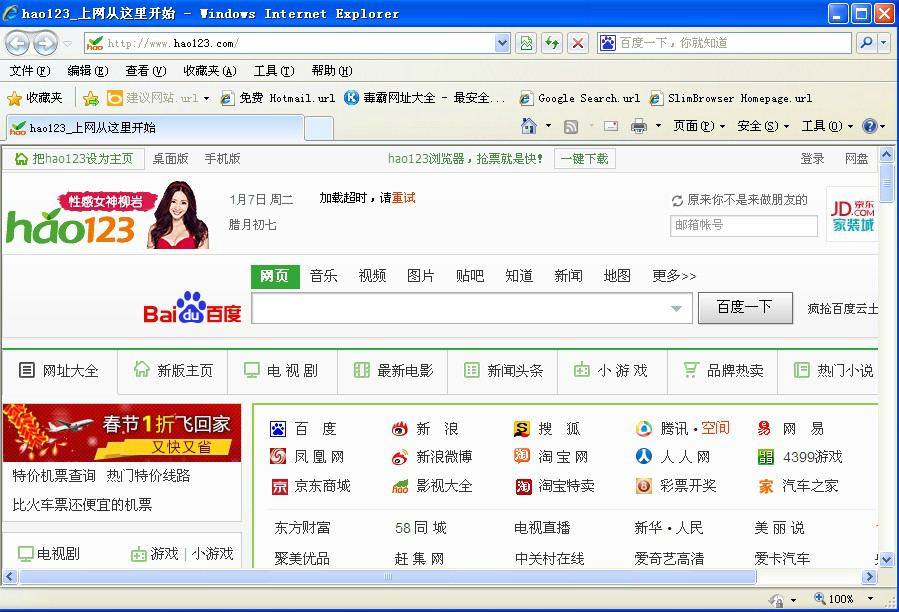Click the RSS feeds icon
The image size is (899, 612).
click(572, 125)
